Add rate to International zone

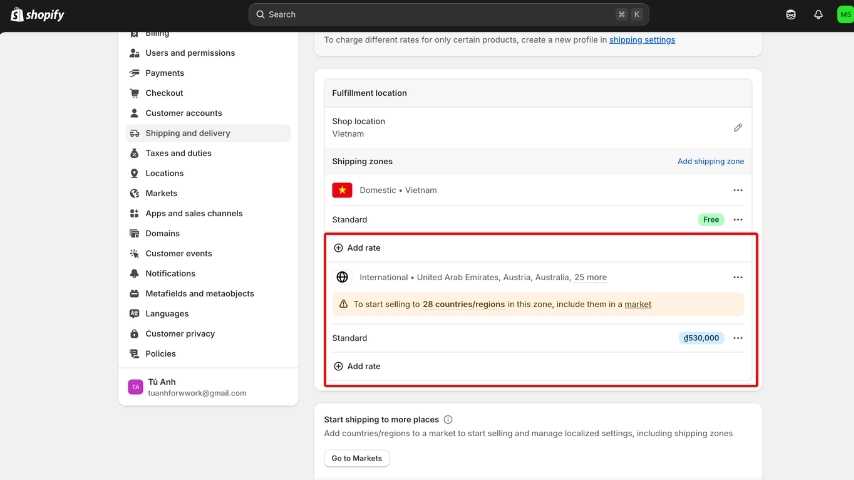pyautogui.click(x=357, y=367)
